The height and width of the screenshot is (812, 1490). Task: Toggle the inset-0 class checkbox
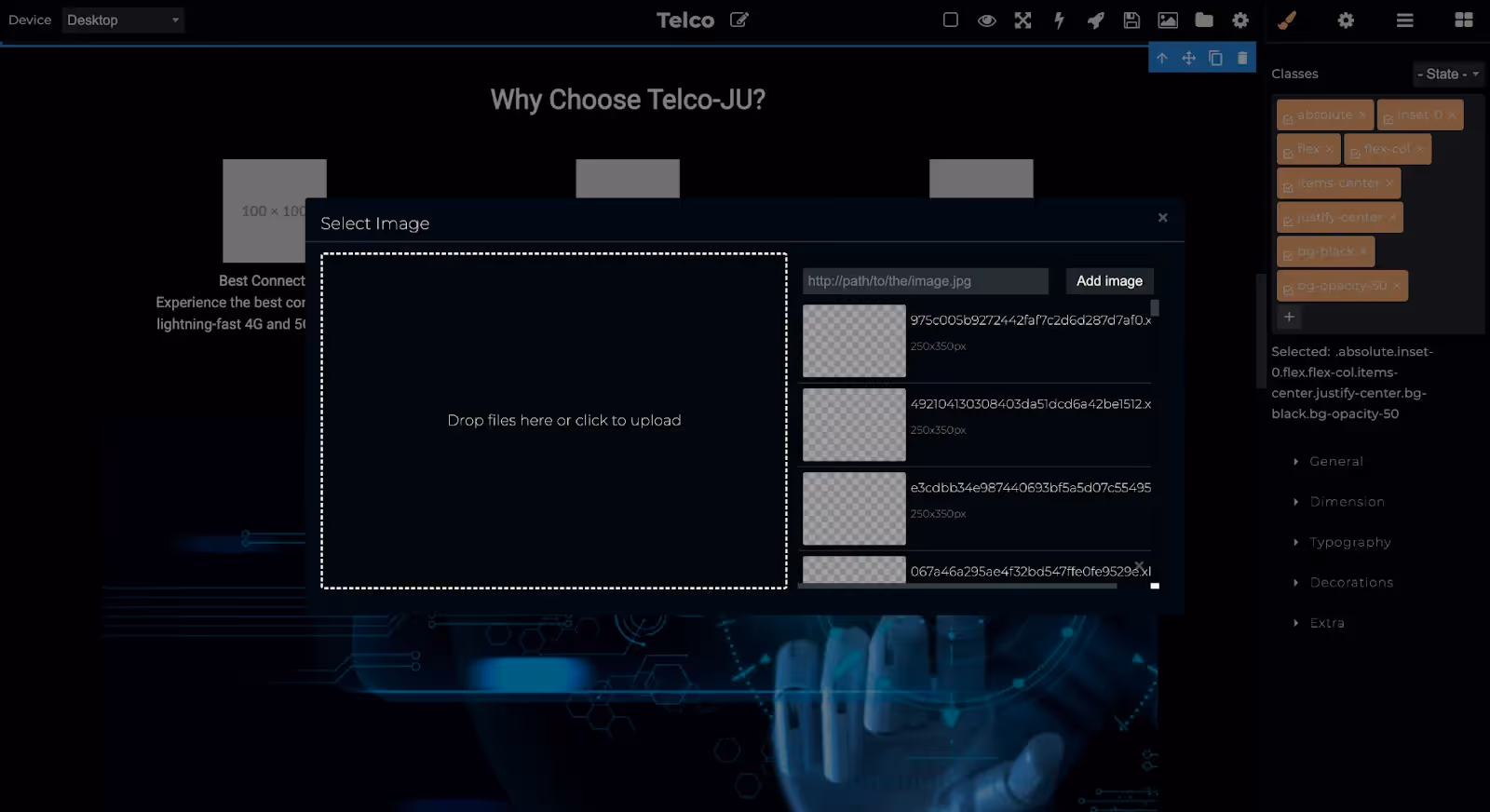click(1388, 119)
